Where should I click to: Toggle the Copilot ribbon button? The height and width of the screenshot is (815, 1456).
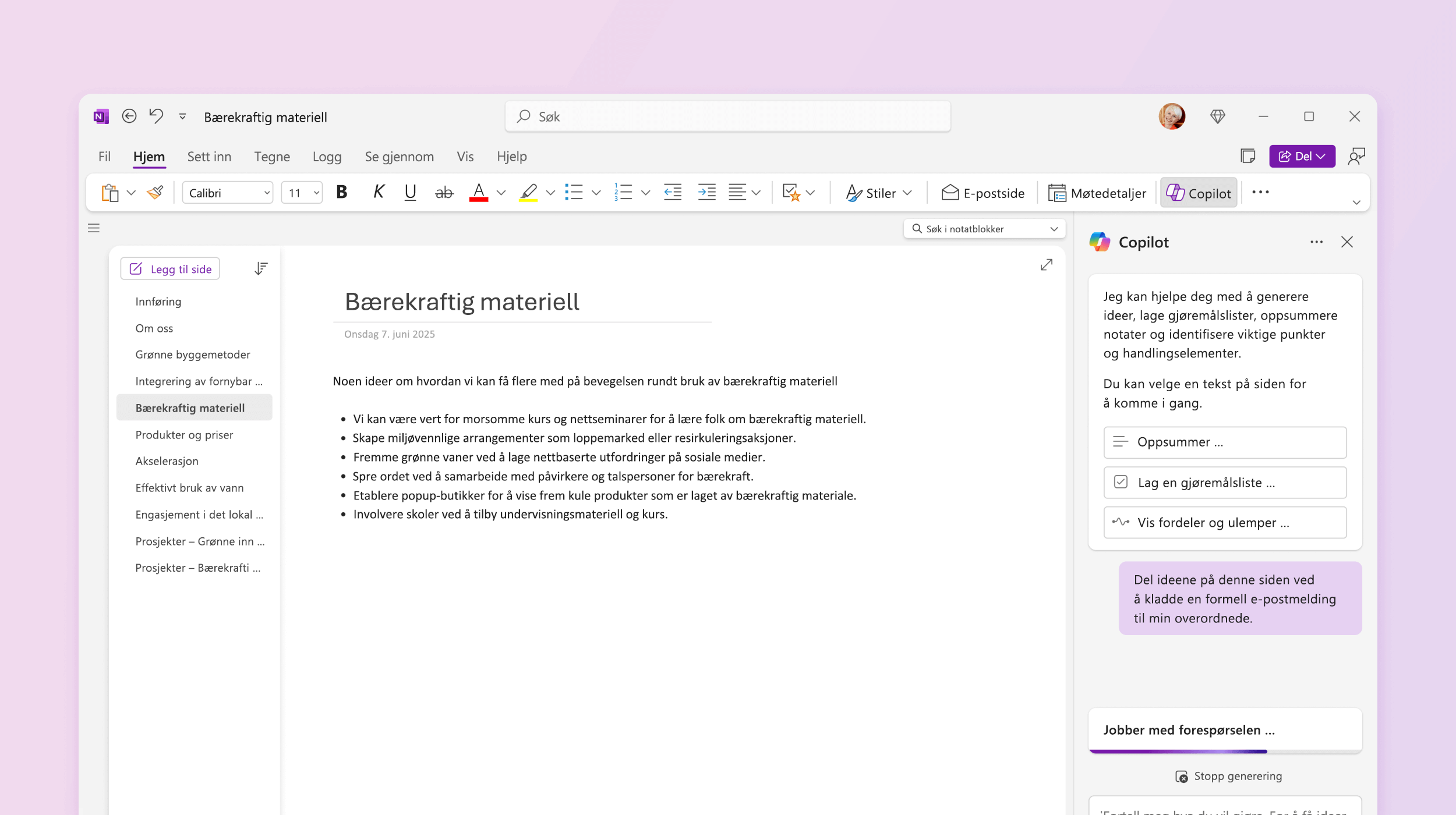tap(1199, 193)
